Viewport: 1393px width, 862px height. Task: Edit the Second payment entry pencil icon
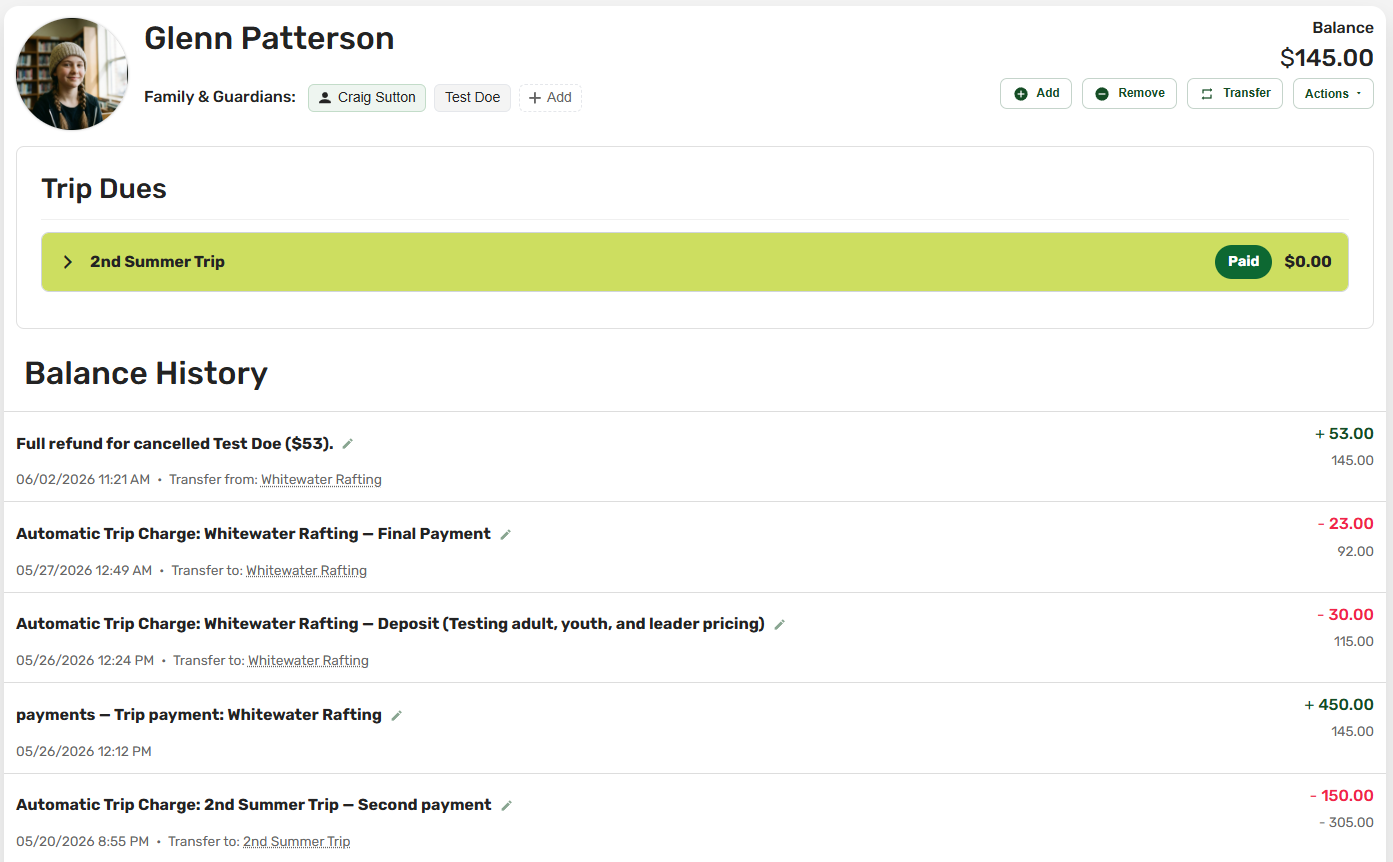[507, 806]
